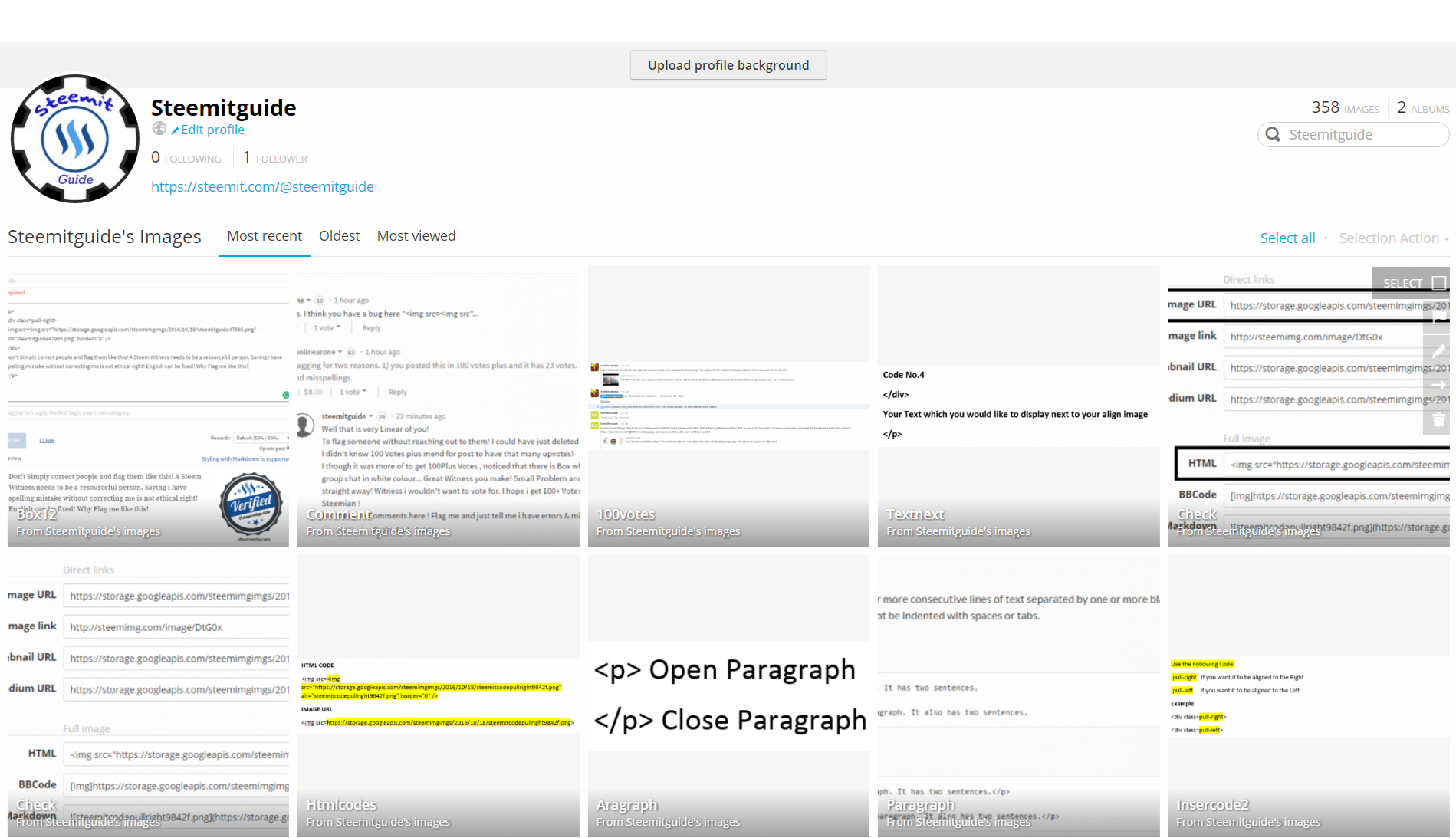The image size is (1456, 838).
Task: Focus the Steemitguide search field
Action: [x=1353, y=134]
